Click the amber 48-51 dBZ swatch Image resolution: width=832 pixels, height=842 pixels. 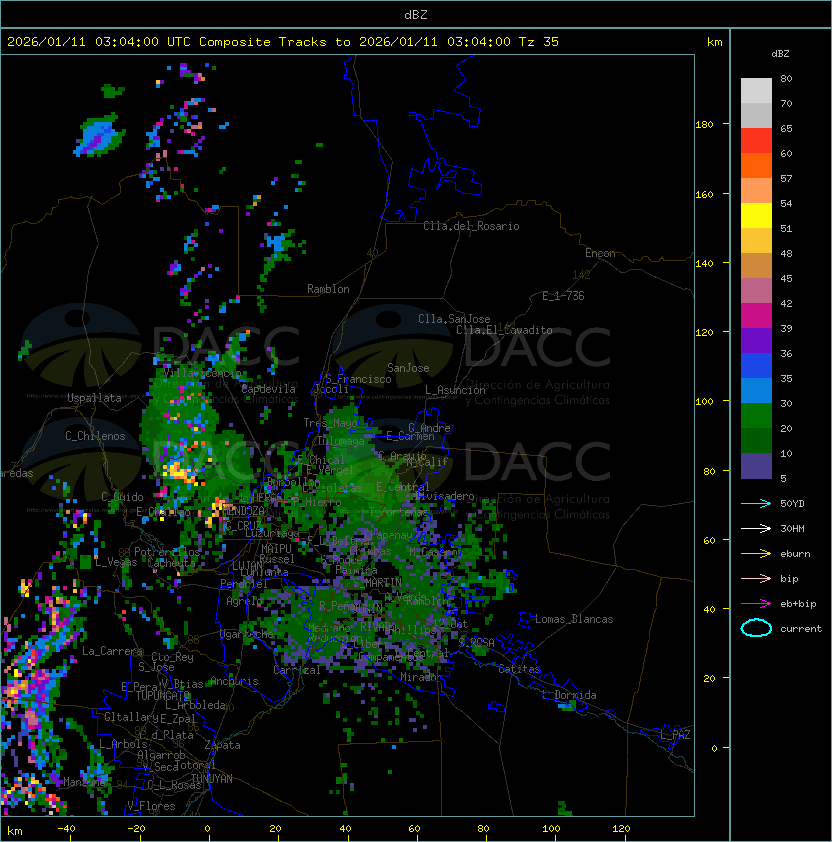click(x=756, y=241)
